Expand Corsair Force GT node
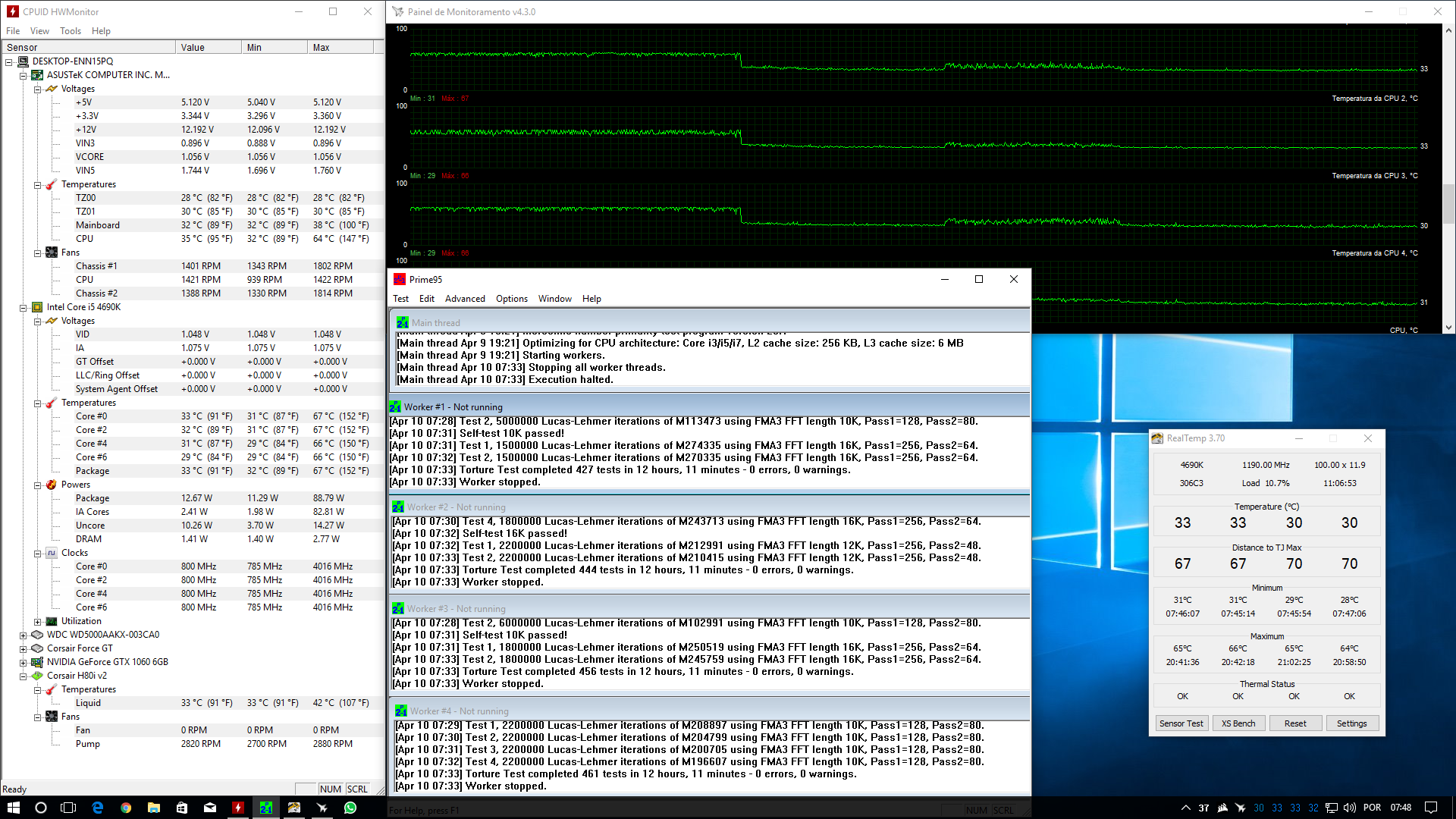Screen dimensions: 1456x819 [23, 648]
